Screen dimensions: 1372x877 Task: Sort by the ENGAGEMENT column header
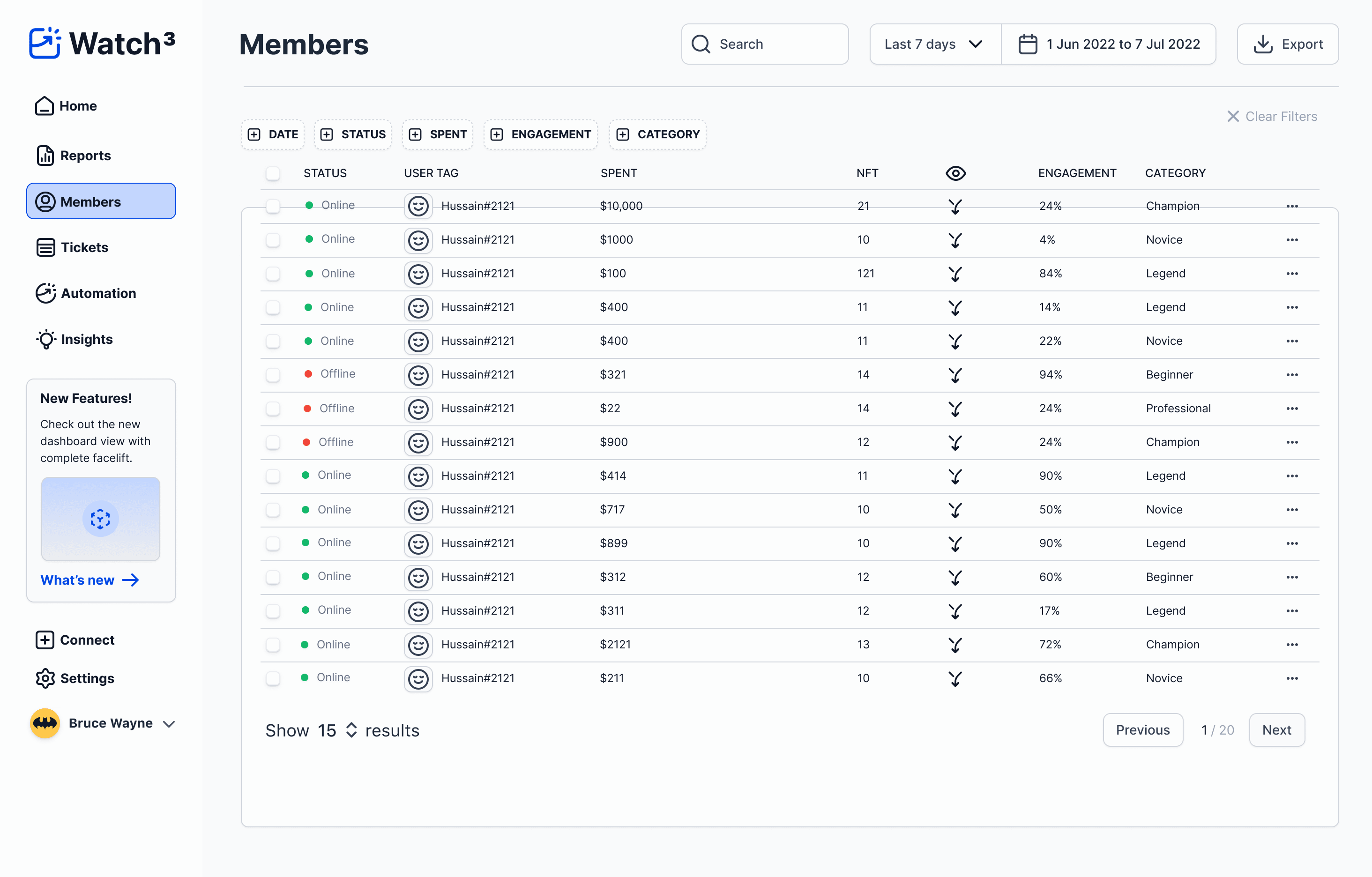(x=1077, y=173)
